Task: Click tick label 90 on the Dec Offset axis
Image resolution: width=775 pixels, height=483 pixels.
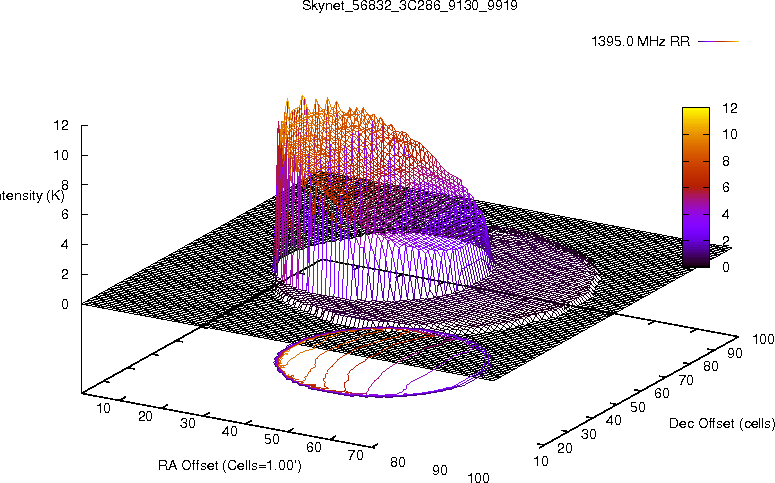Action: 735,353
